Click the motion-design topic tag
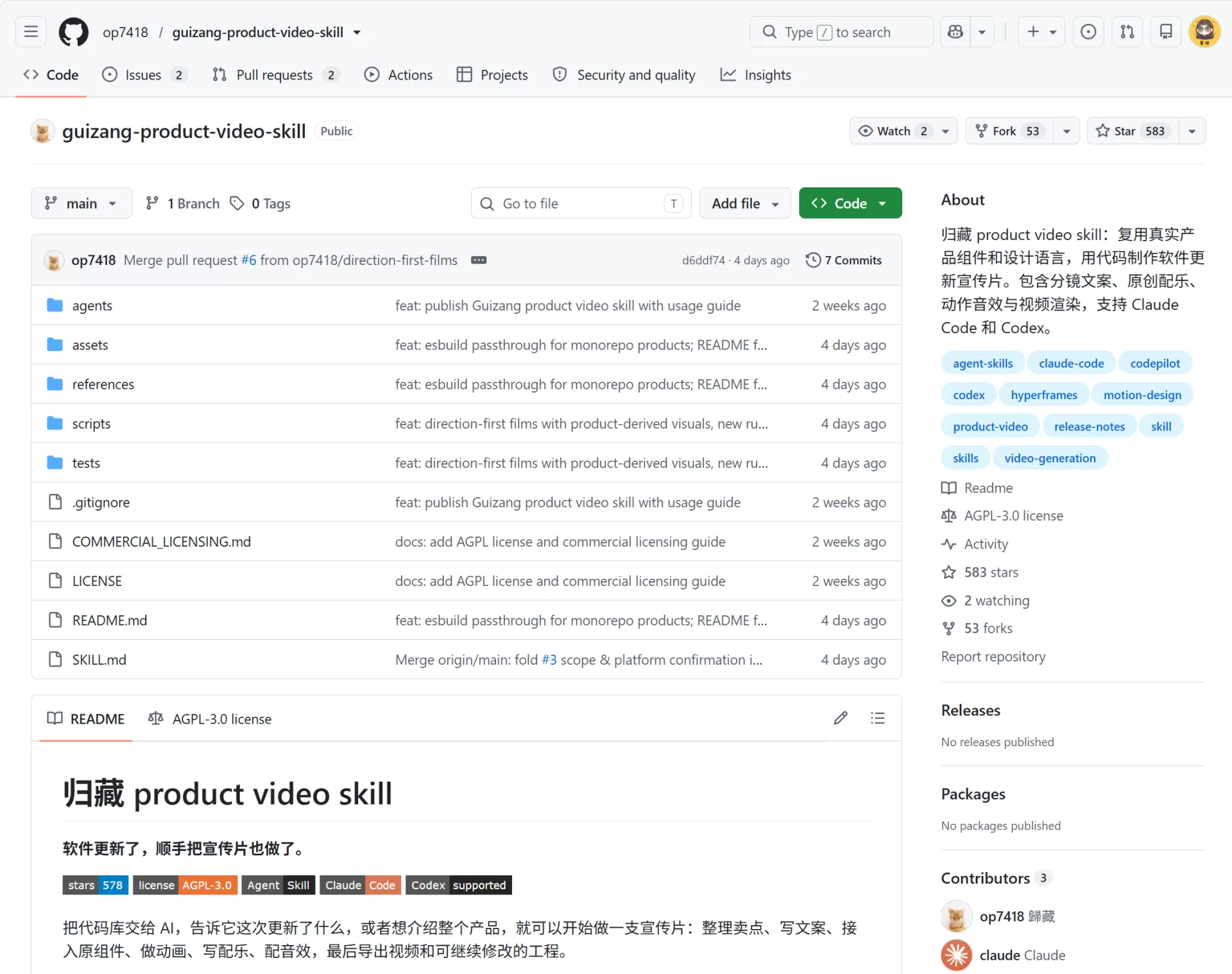Screen dimensions: 1232x974 pyautogui.click(x=1142, y=395)
